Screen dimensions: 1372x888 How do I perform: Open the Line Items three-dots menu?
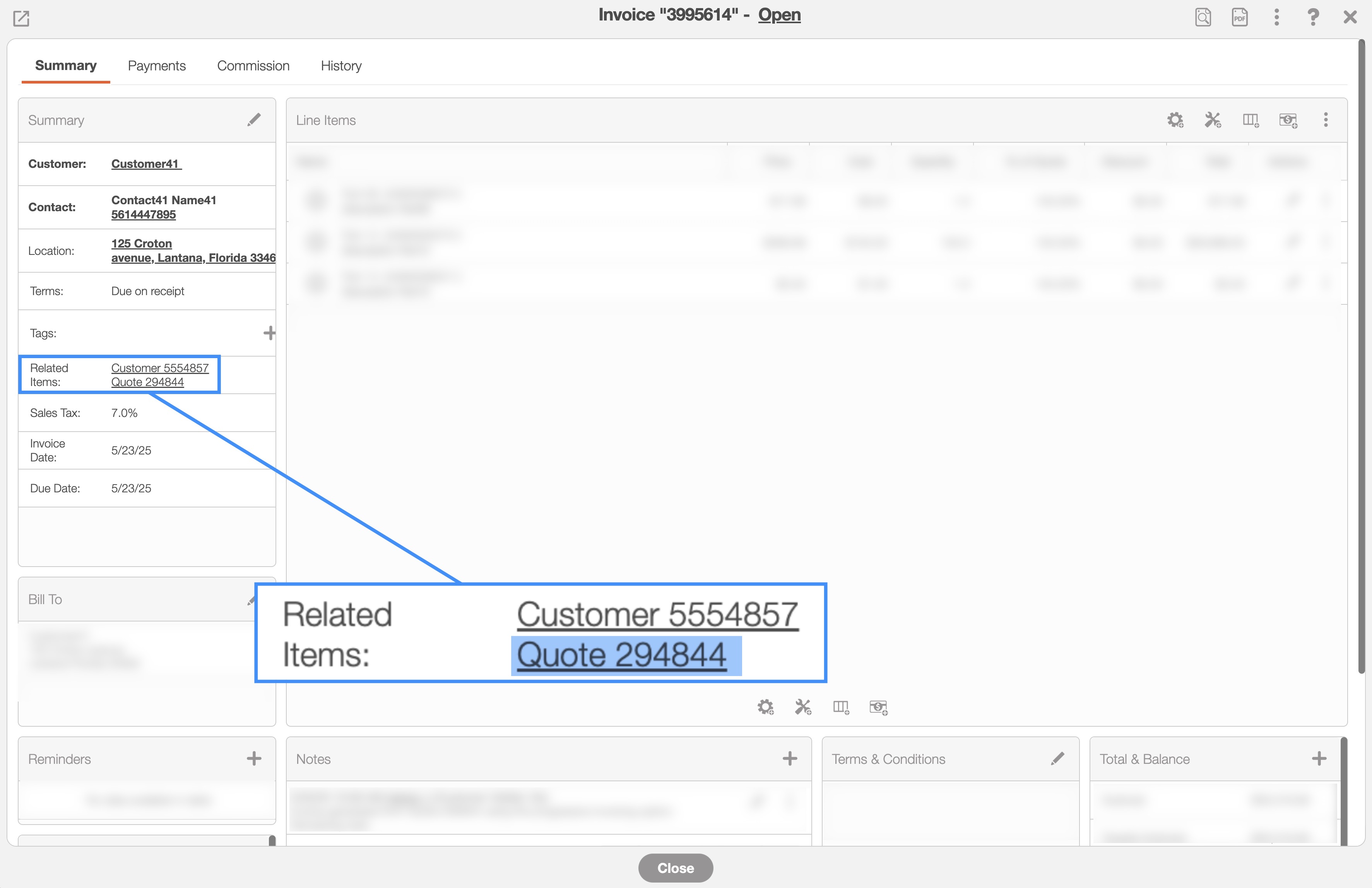[x=1325, y=120]
